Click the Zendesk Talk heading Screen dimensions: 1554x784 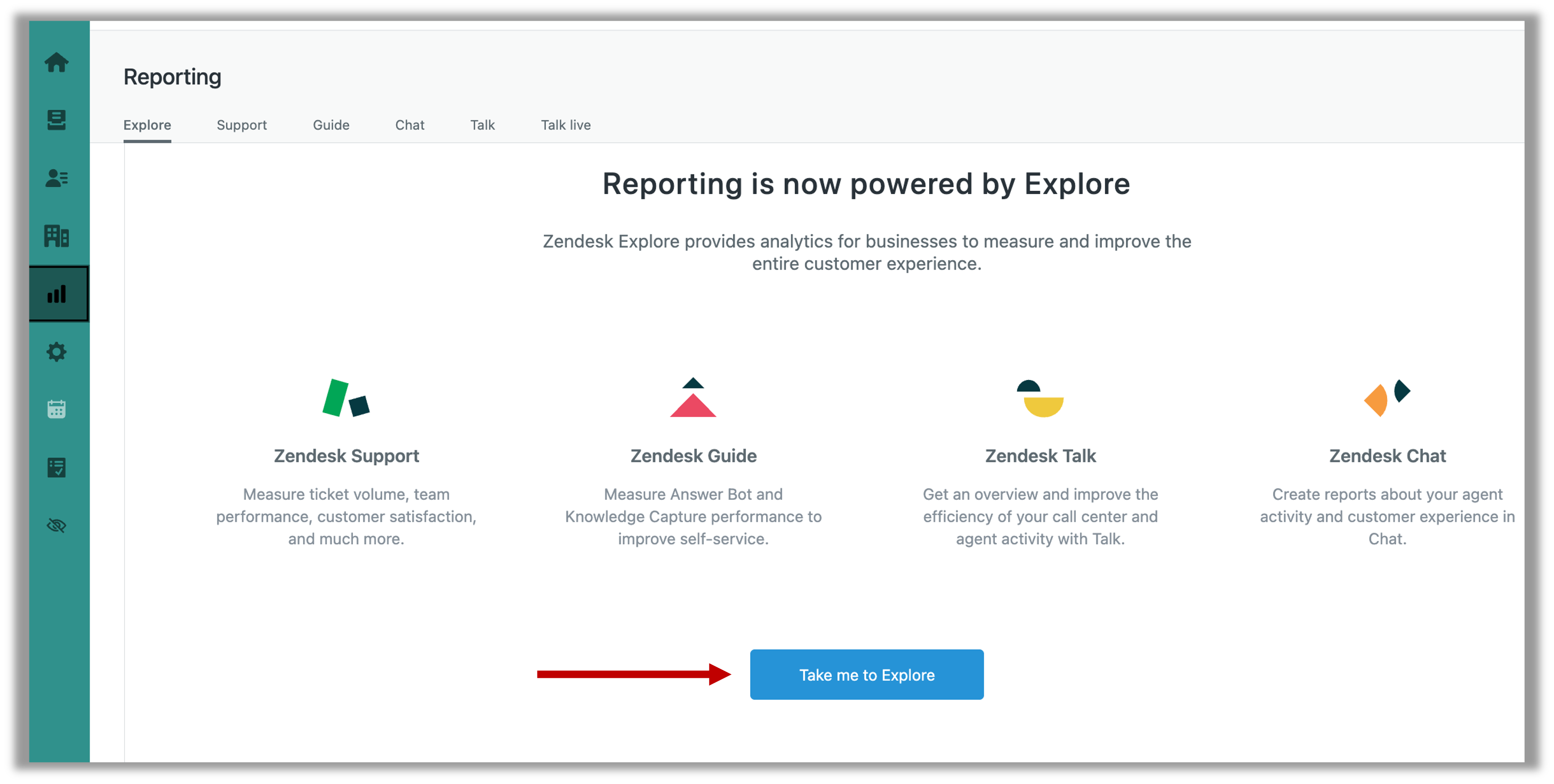click(1041, 456)
